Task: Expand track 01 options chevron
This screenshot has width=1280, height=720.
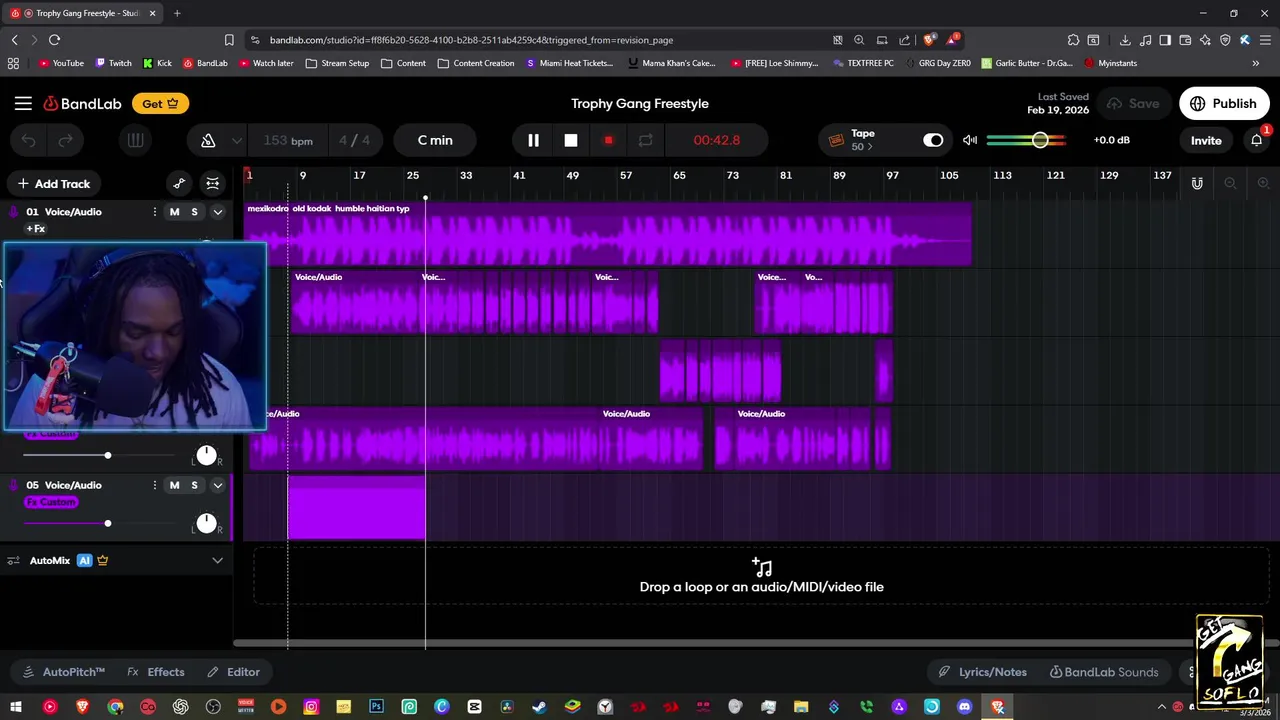Action: point(217,212)
